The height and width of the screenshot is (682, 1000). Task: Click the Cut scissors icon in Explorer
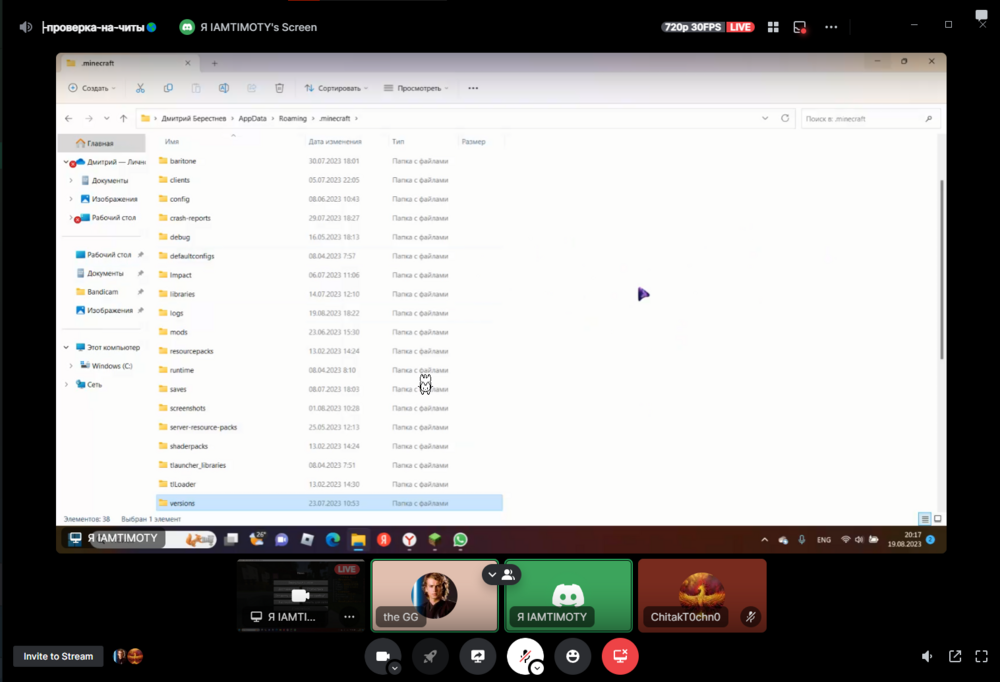pyautogui.click(x=140, y=88)
